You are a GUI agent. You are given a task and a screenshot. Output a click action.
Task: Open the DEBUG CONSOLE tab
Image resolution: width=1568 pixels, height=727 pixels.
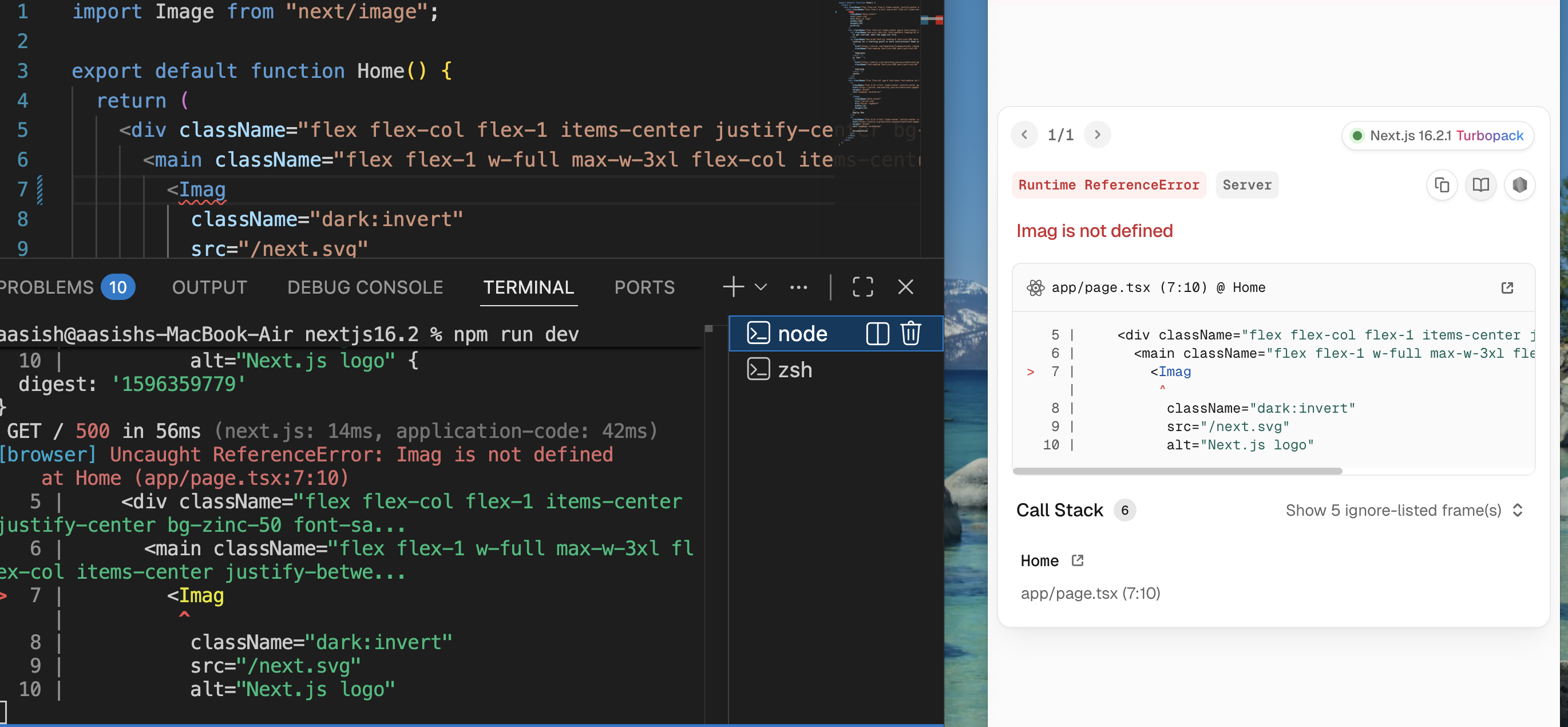(x=365, y=287)
